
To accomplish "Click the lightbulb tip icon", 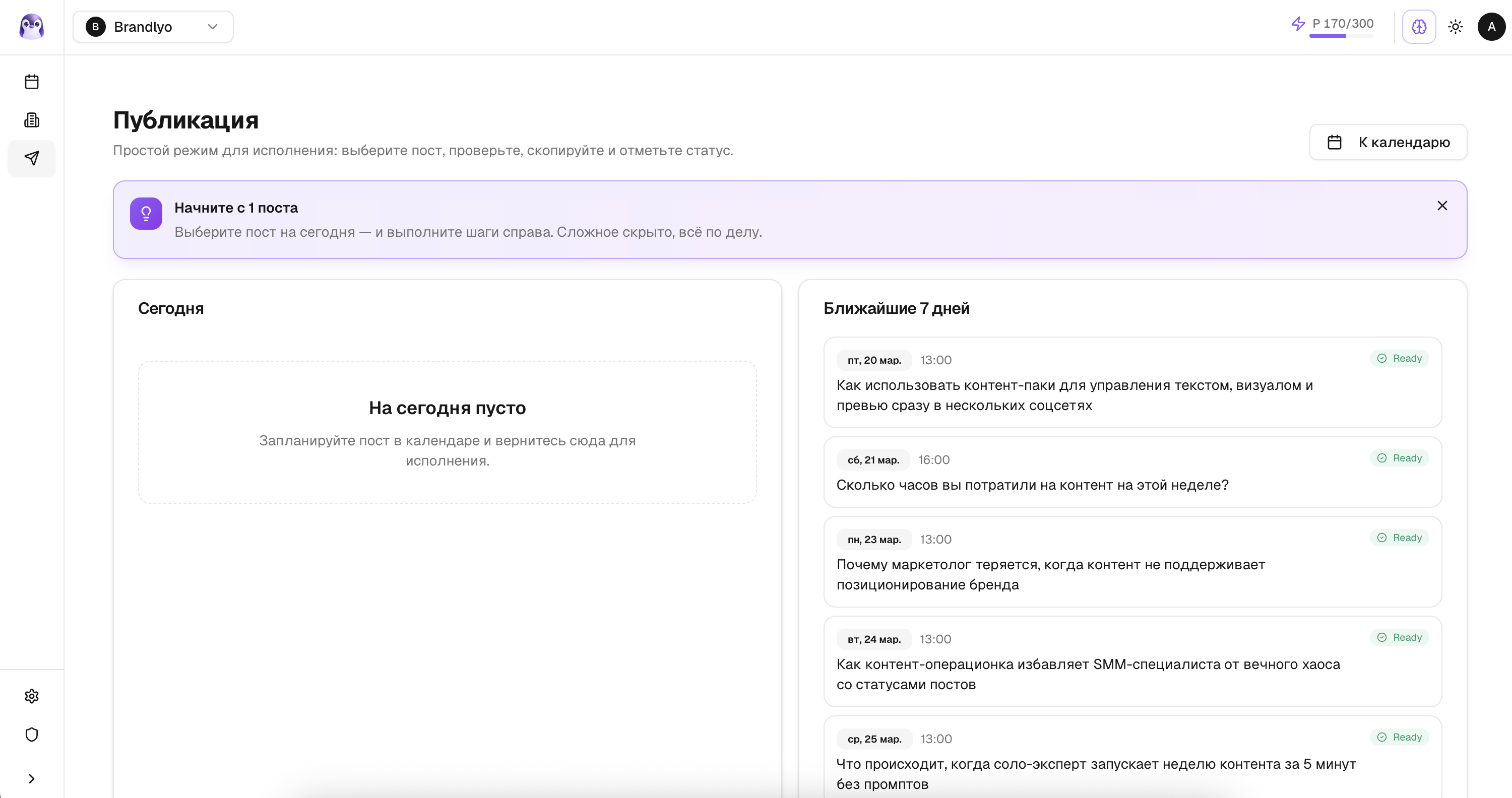I will coord(146,214).
